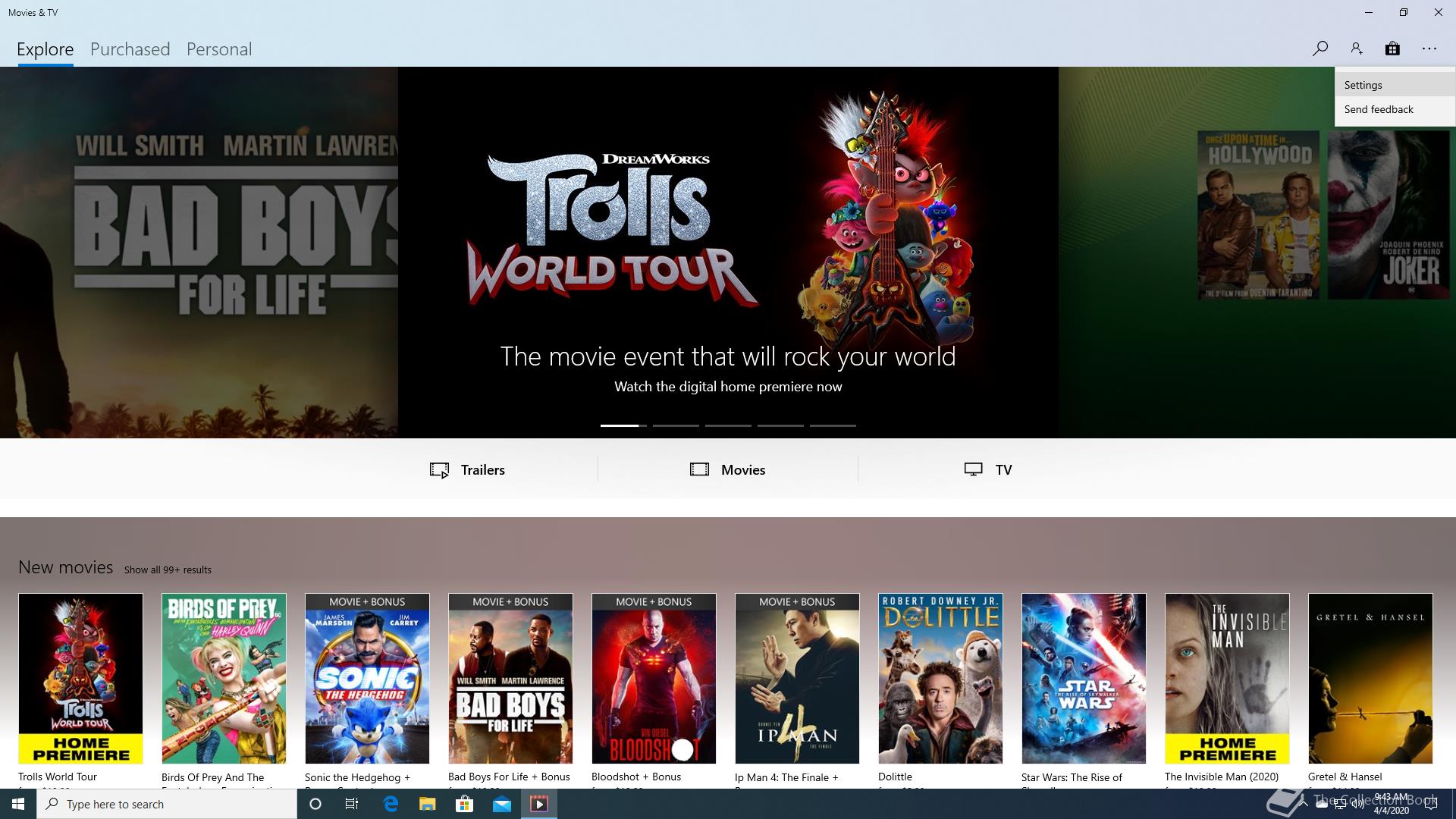The width and height of the screenshot is (1456, 819).
Task: Open Microsoft Store from taskbar
Action: coord(464,804)
